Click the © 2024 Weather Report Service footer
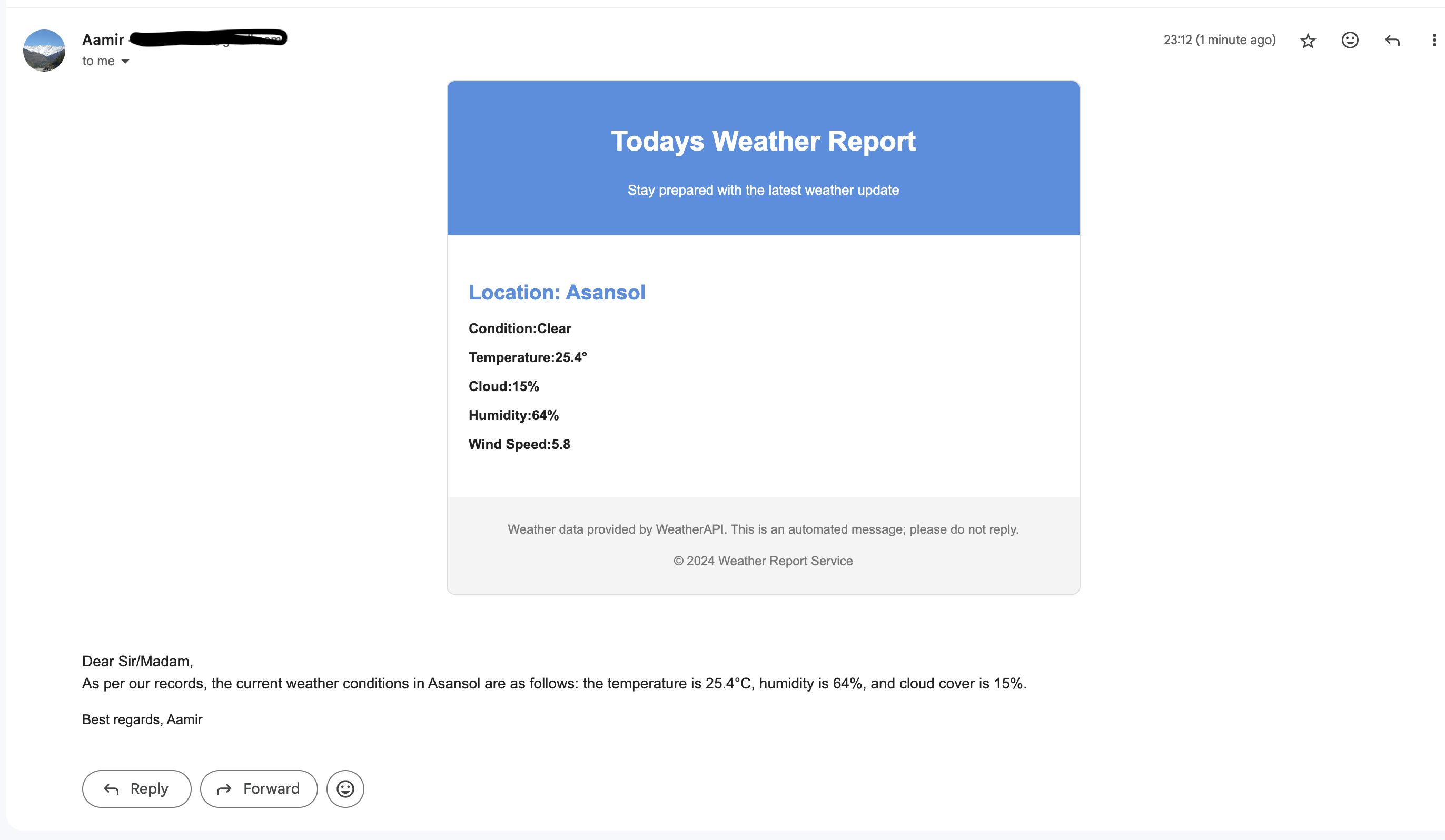 point(763,561)
